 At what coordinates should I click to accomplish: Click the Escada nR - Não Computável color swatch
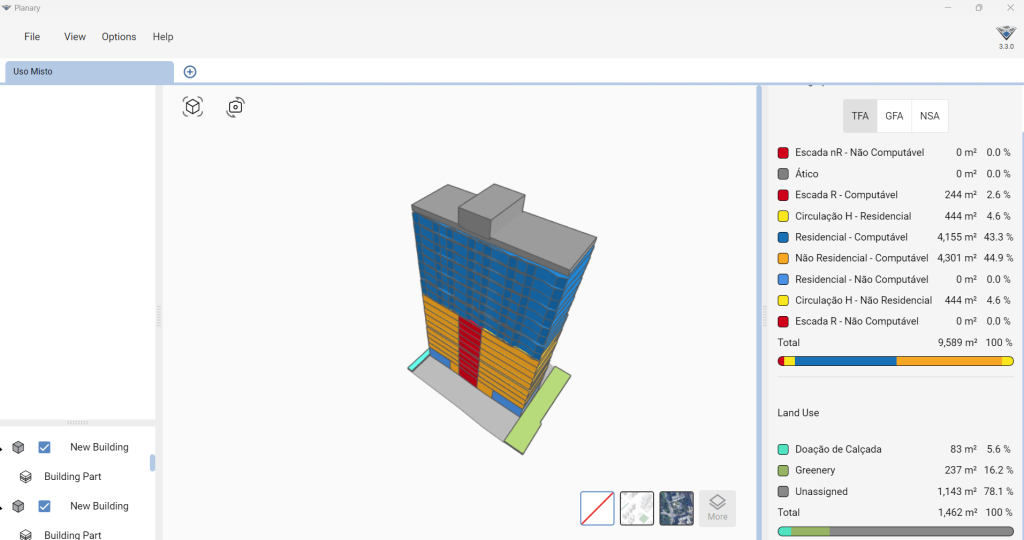tap(783, 153)
